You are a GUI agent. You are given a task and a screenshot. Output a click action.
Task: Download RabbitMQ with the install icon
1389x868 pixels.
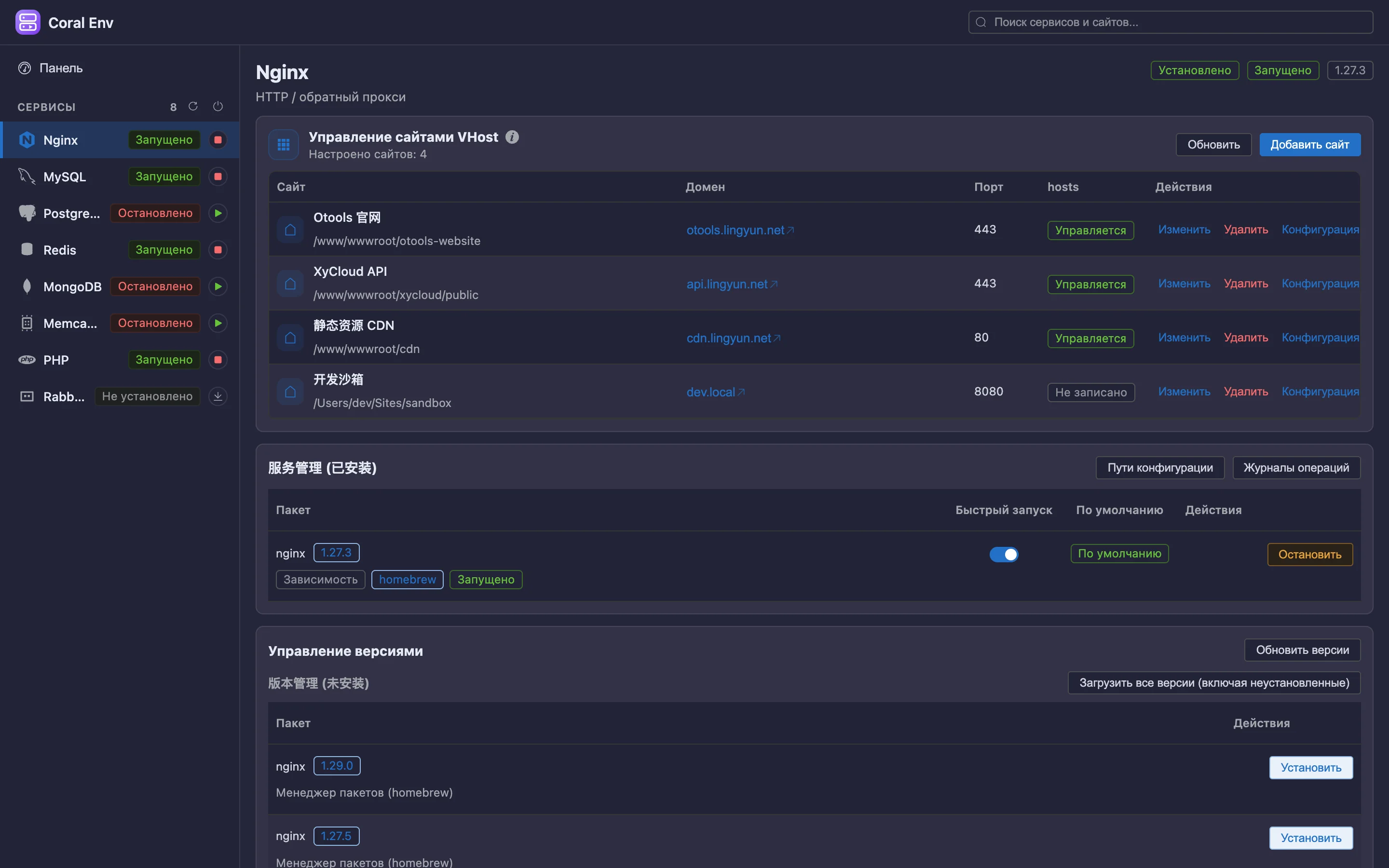tap(218, 397)
